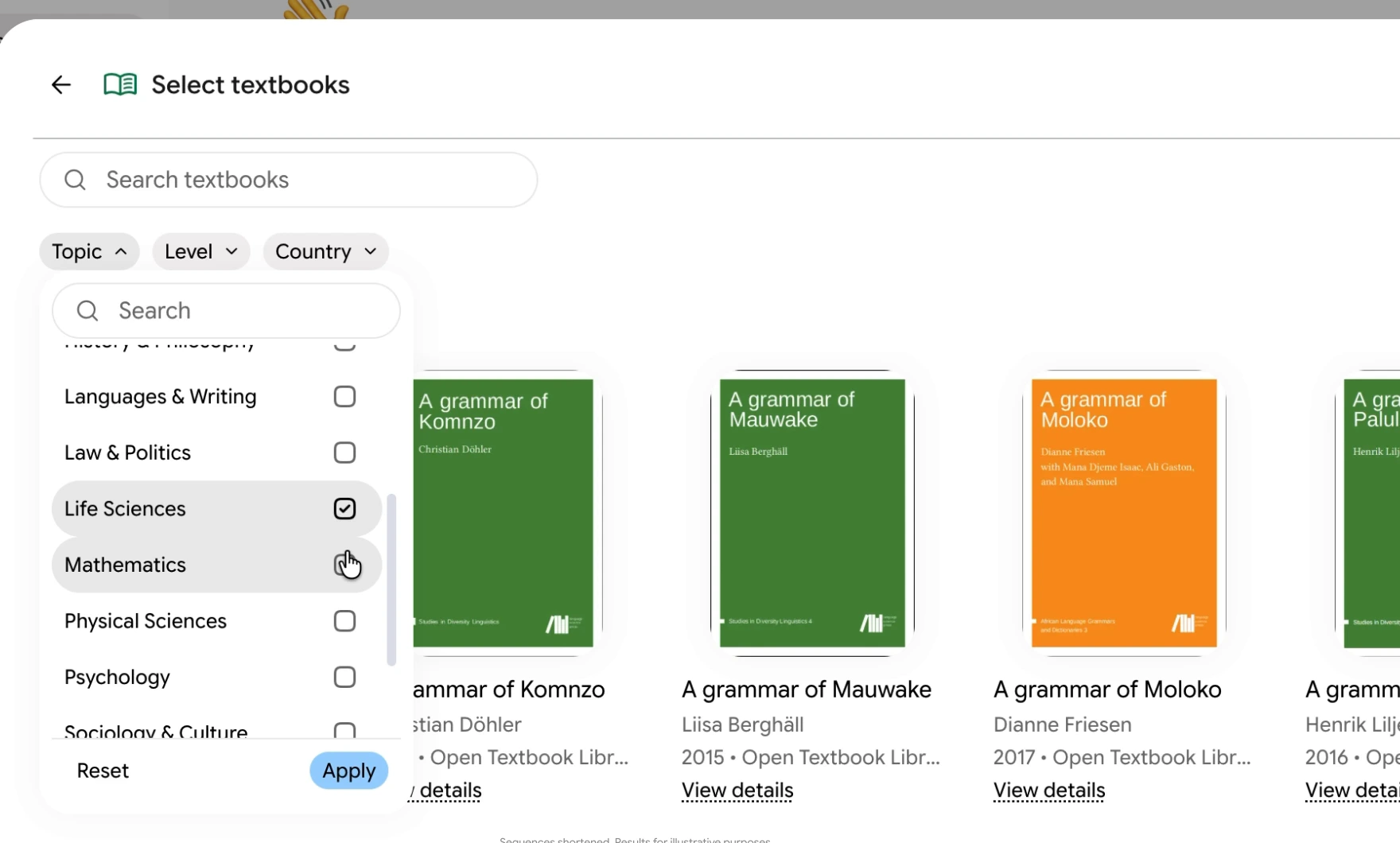1400x843 pixels.
Task: Click the Komnzo book title text
Action: [x=509, y=690]
